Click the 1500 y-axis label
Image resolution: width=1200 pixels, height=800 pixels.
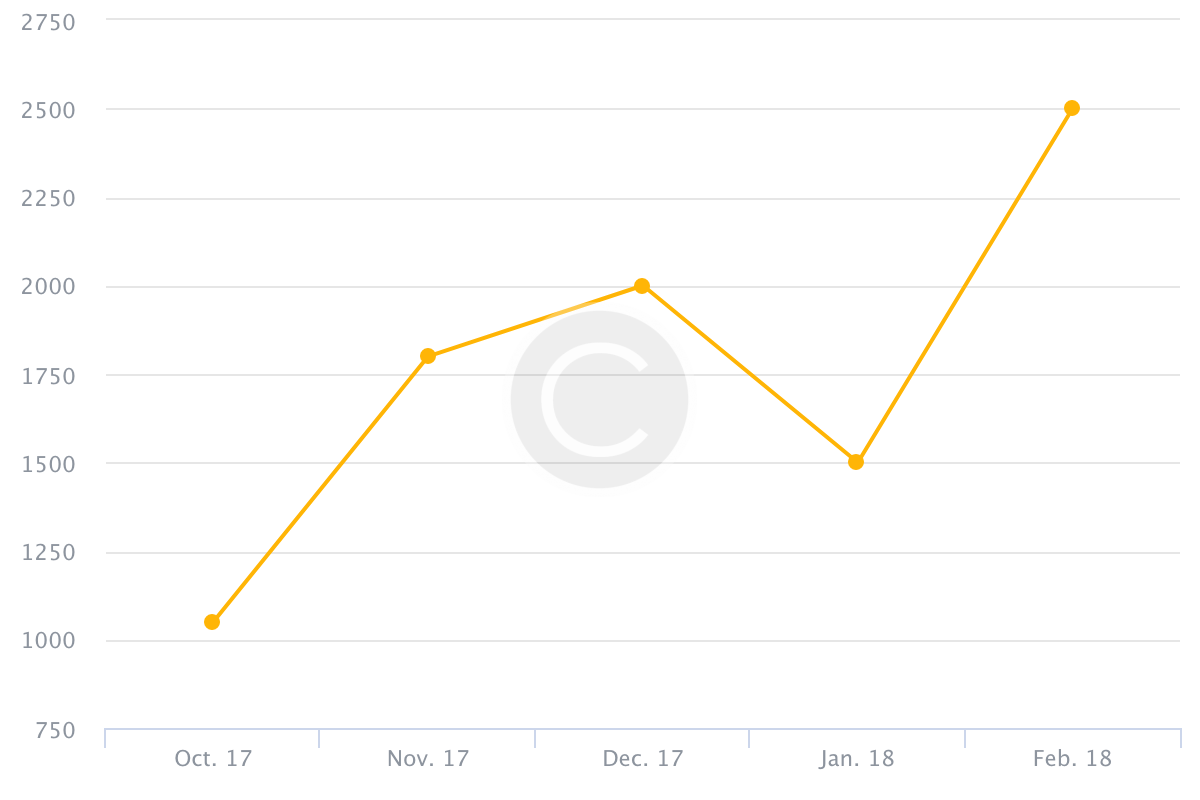click(x=48, y=464)
